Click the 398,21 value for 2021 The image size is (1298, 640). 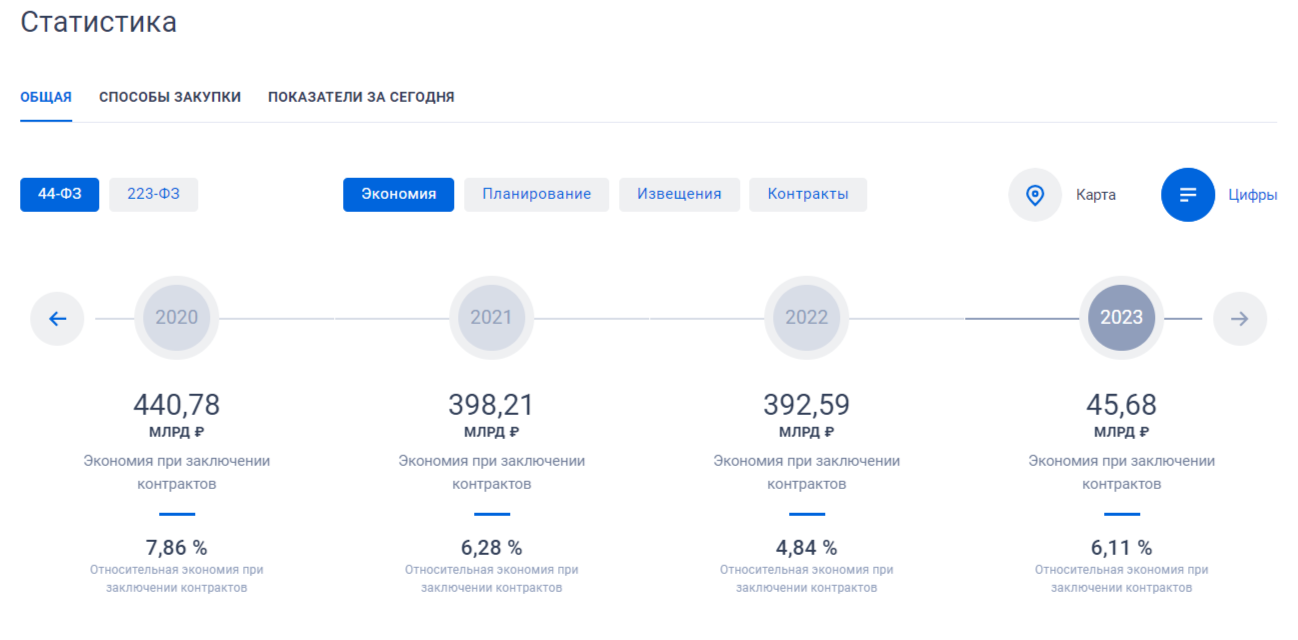pos(492,405)
